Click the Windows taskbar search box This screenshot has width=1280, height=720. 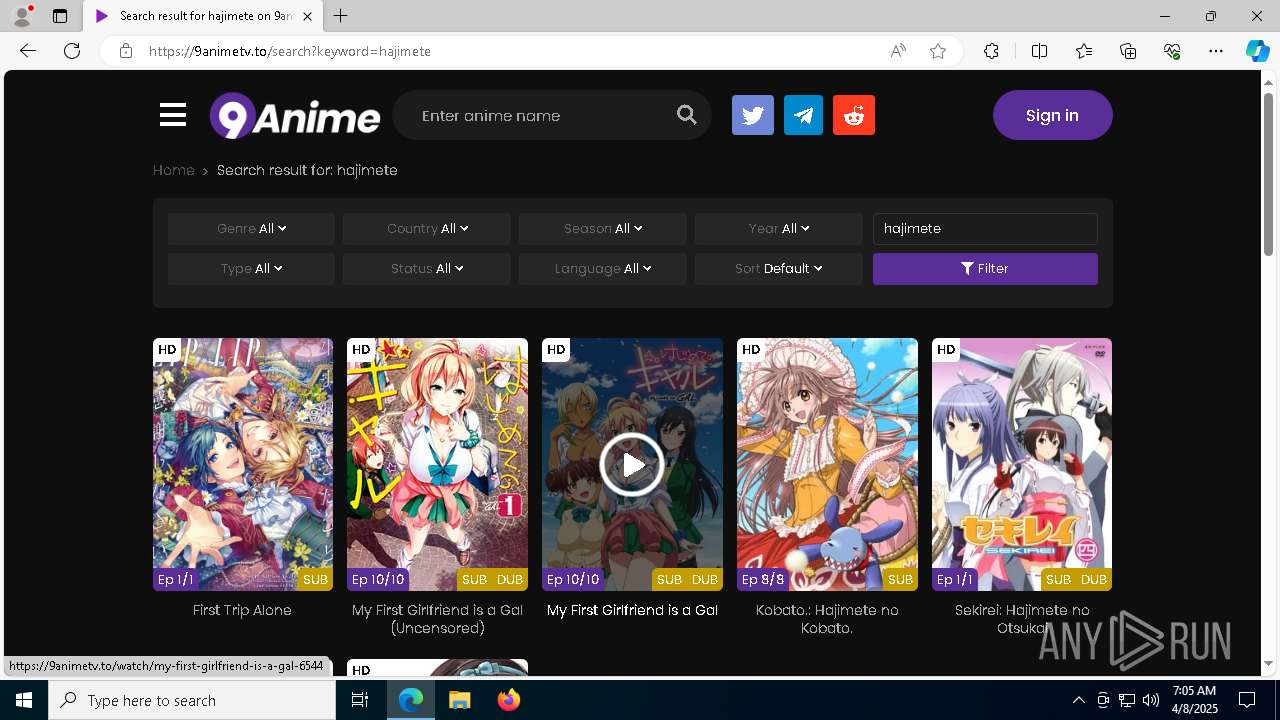click(x=192, y=700)
